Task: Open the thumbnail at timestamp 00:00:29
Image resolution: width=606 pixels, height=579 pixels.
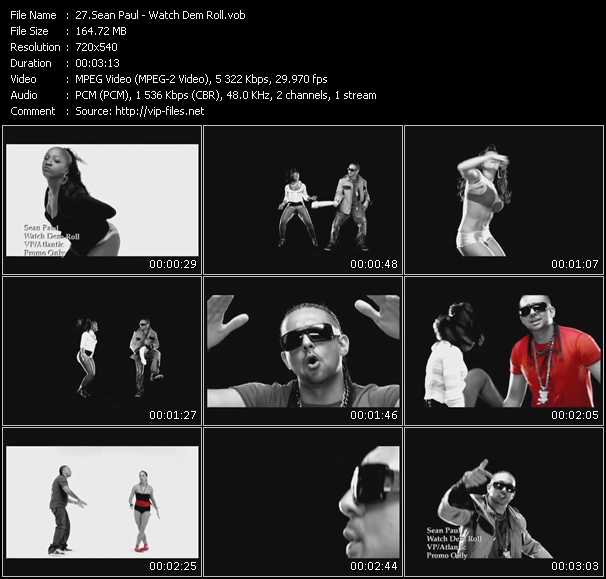Action: (102, 200)
